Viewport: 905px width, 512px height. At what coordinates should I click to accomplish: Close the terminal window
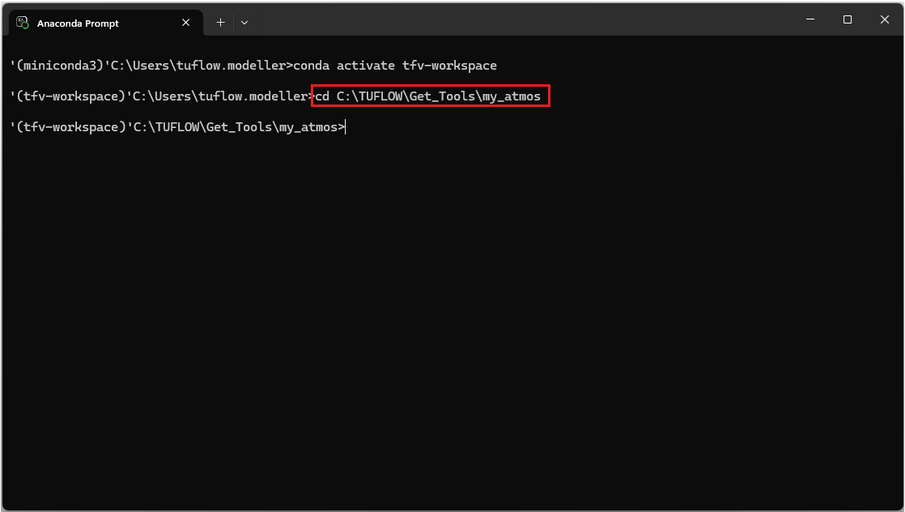884,20
